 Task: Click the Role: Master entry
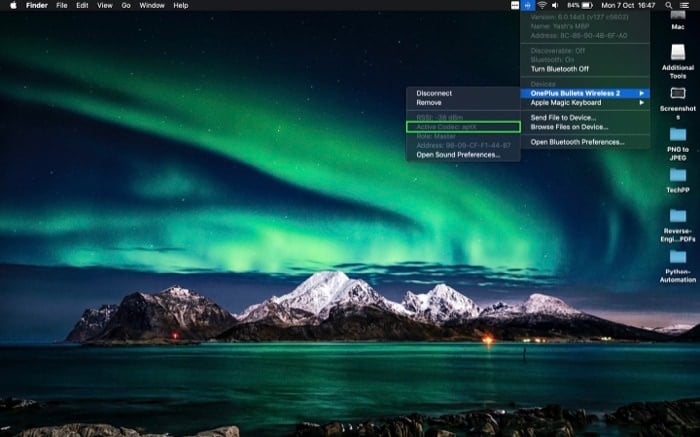tap(463, 136)
